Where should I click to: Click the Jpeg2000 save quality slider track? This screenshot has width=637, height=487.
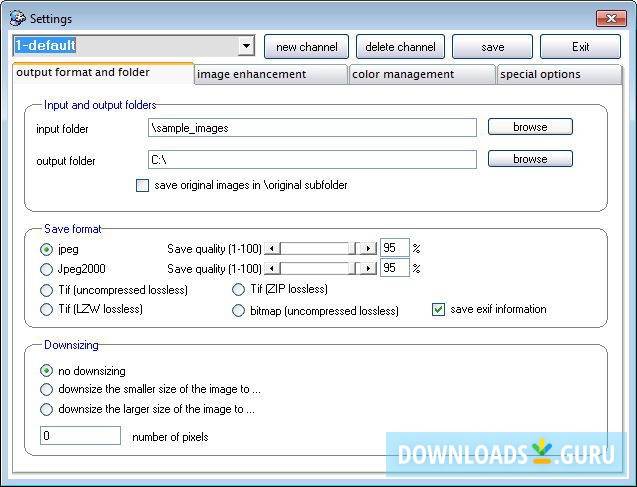pyautogui.click(x=320, y=268)
